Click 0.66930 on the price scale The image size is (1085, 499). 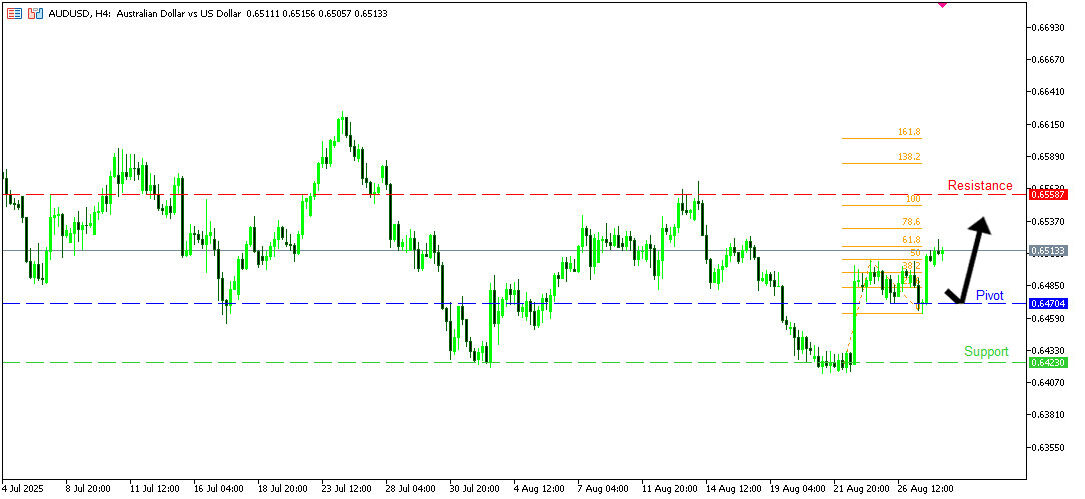pyautogui.click(x=1049, y=27)
